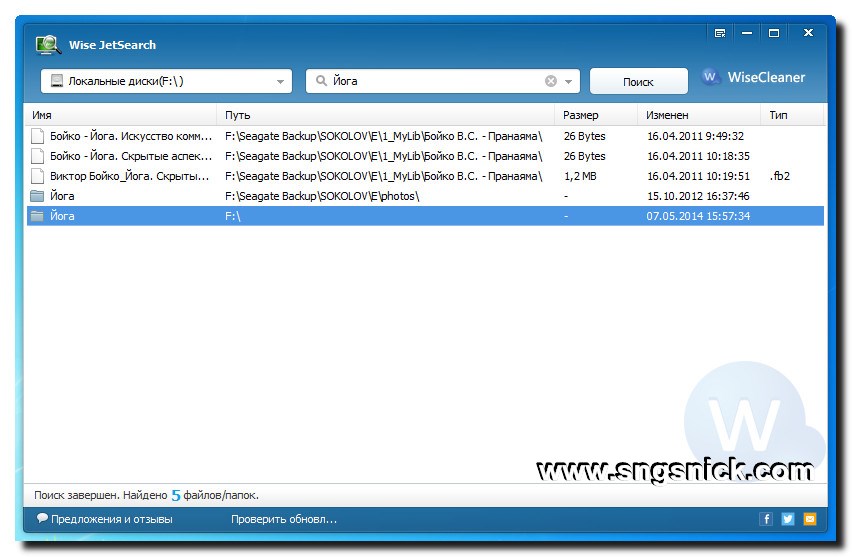Expand the search history dropdown arrow

coord(568,82)
